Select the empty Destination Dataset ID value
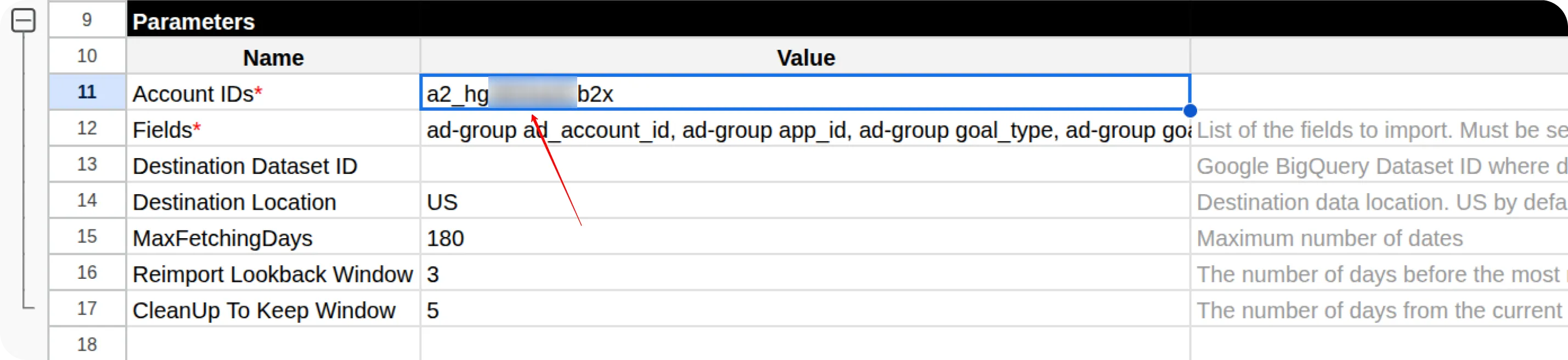Screen dimensions: 1568x360 click(x=805, y=166)
